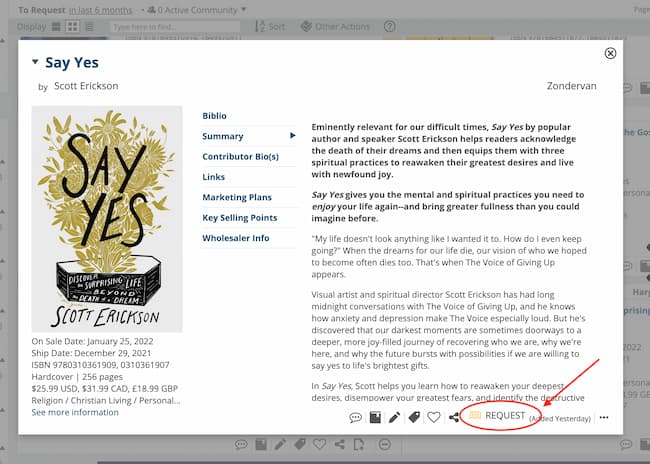Click the 'Type here to find' field
Image resolution: width=650 pixels, height=464 pixels.
click(175, 27)
